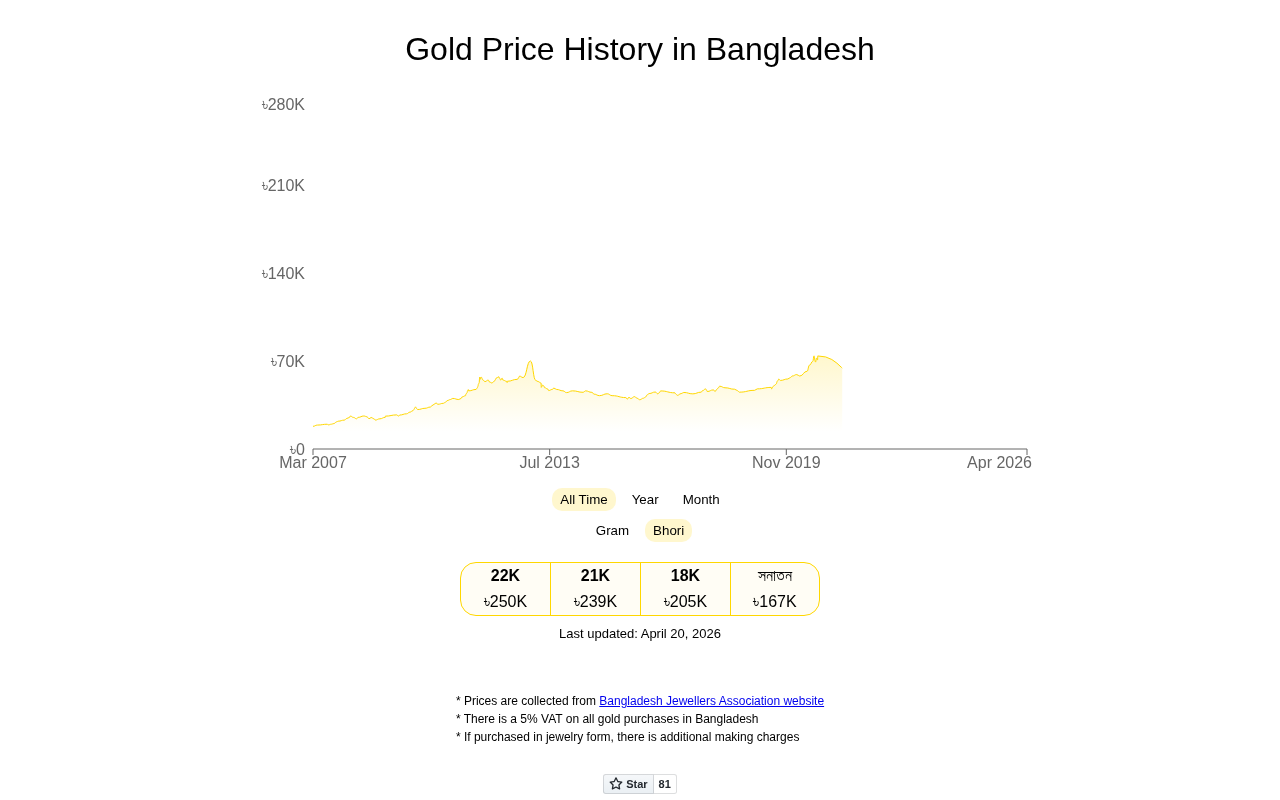
Task: Click the GitHub Star icon button
Action: pos(628,784)
